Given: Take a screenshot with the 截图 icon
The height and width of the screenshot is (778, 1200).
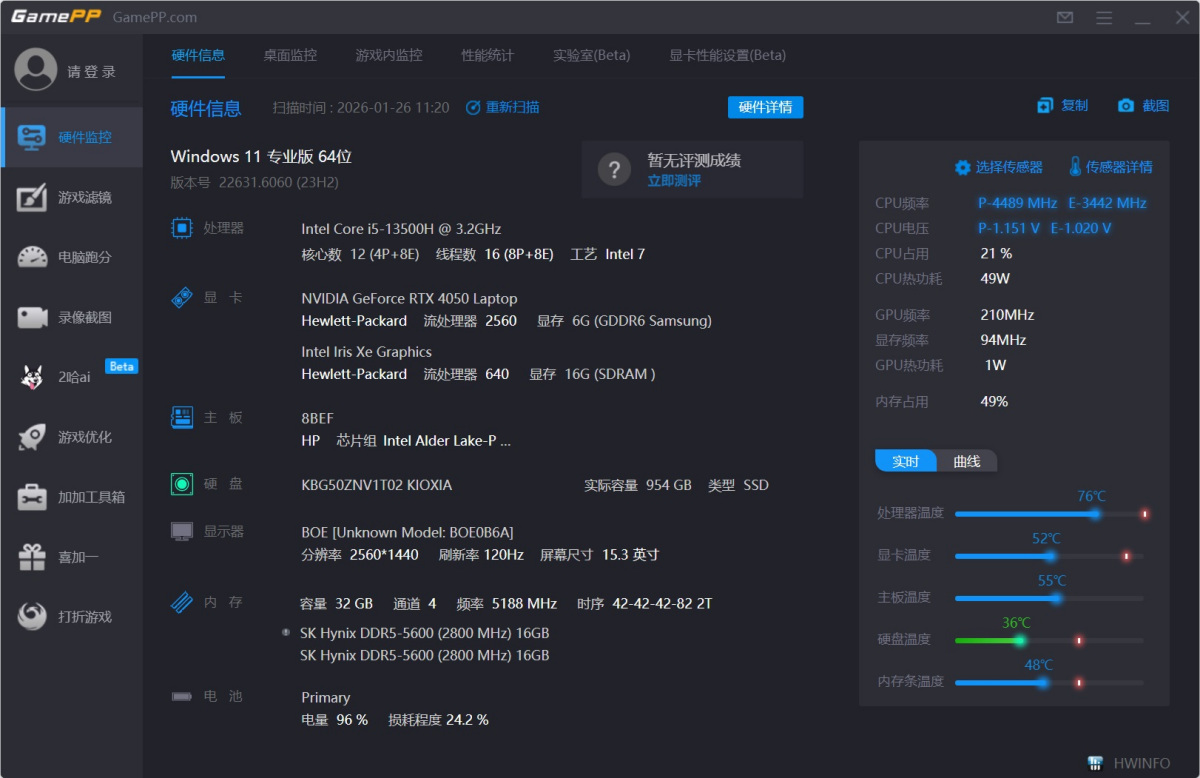Looking at the screenshot, I should point(1144,105).
